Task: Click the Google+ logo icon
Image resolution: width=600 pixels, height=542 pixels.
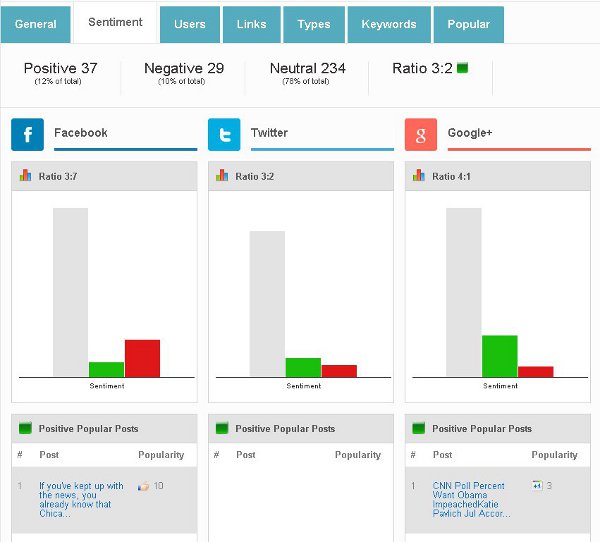Action: (421, 134)
